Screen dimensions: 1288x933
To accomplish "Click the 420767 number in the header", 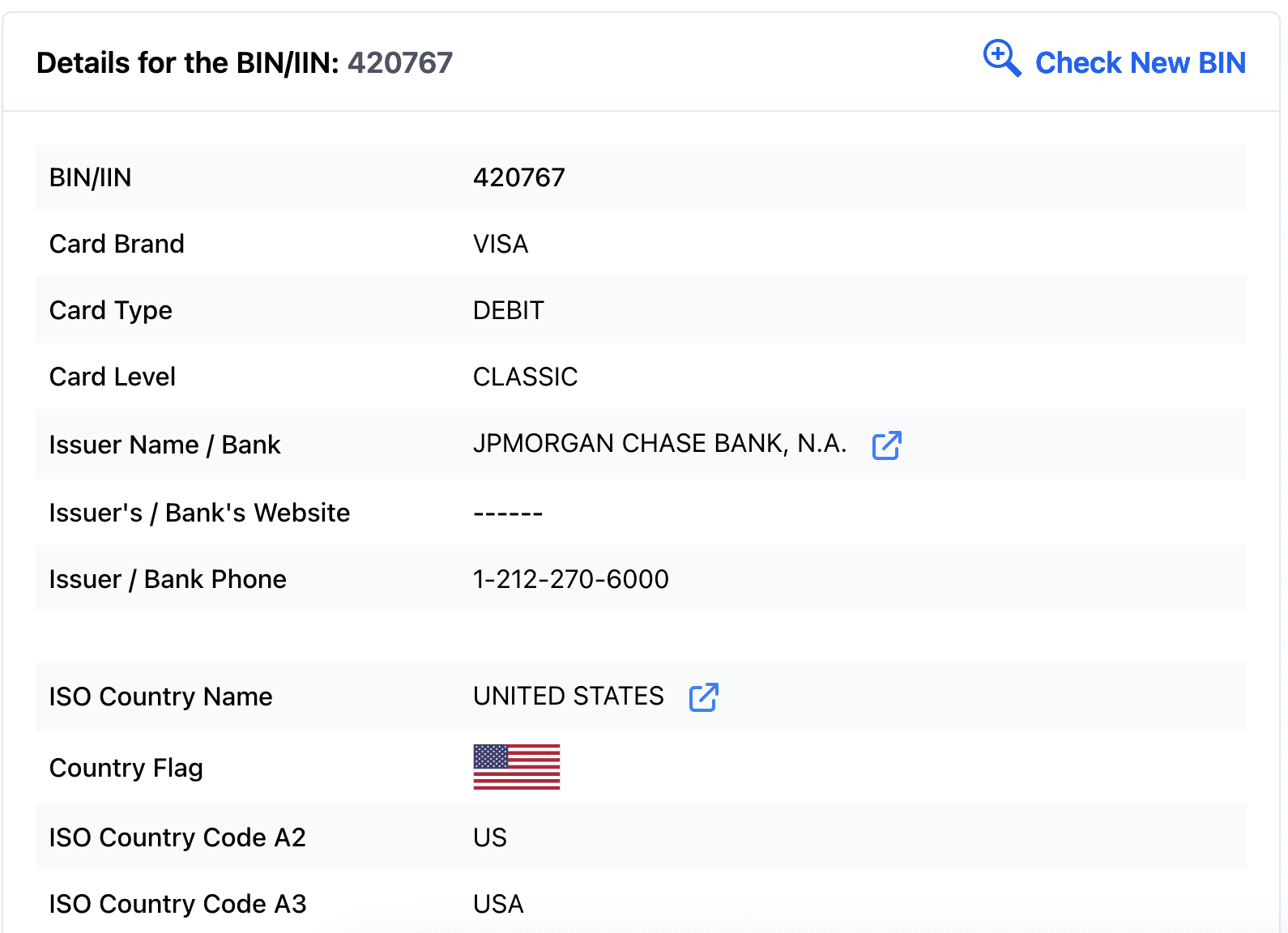I will point(400,63).
